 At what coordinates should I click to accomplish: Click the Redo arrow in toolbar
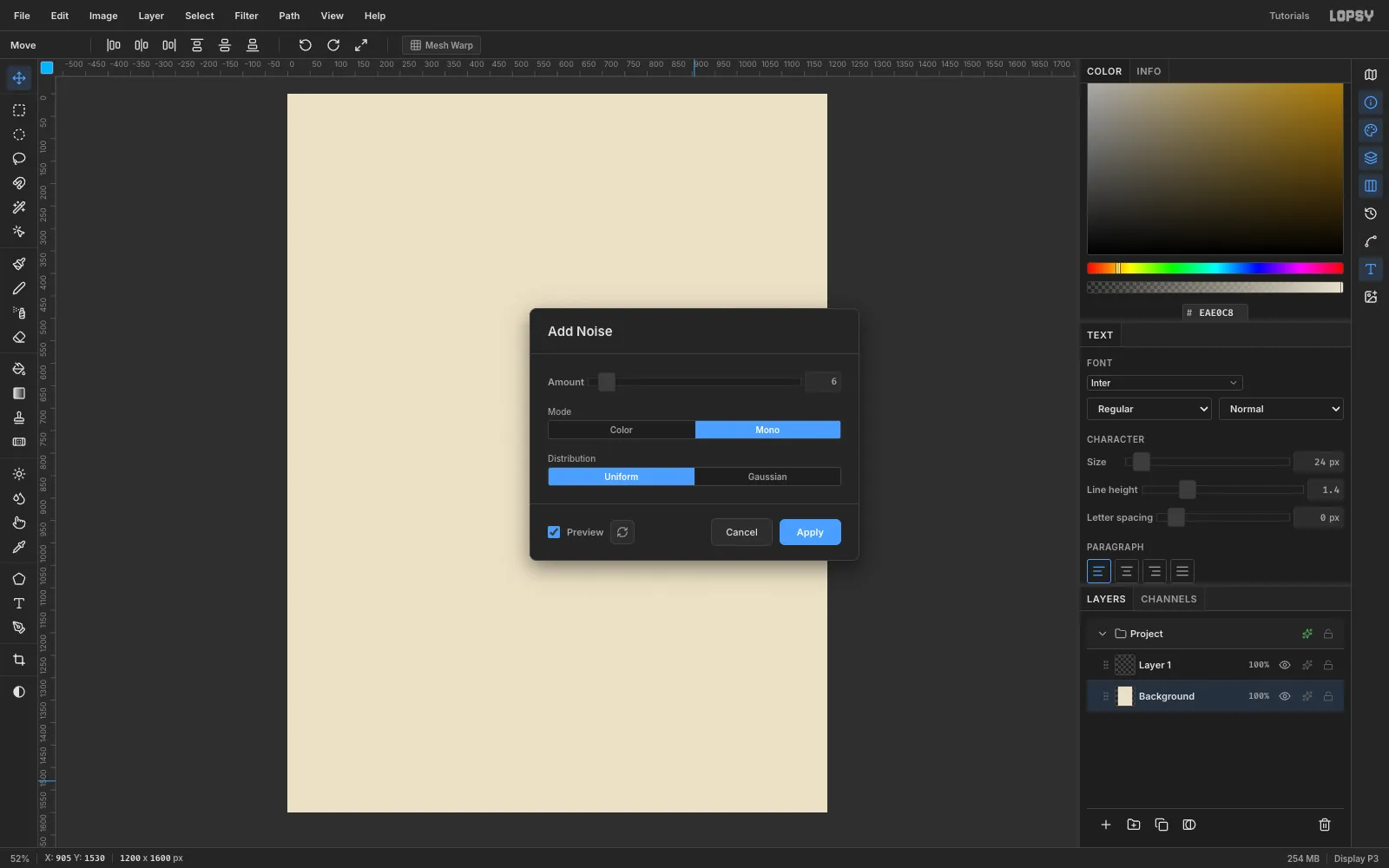pos(332,45)
